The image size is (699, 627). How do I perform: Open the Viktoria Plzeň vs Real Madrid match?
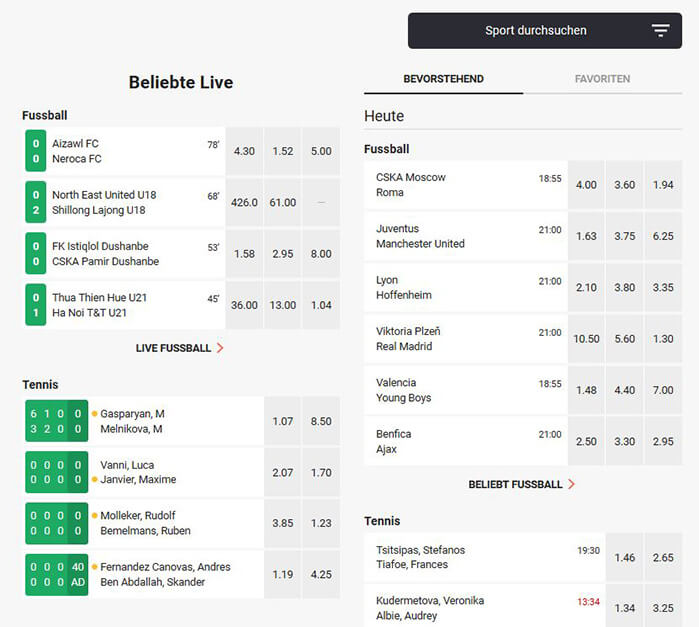[x=465, y=339]
